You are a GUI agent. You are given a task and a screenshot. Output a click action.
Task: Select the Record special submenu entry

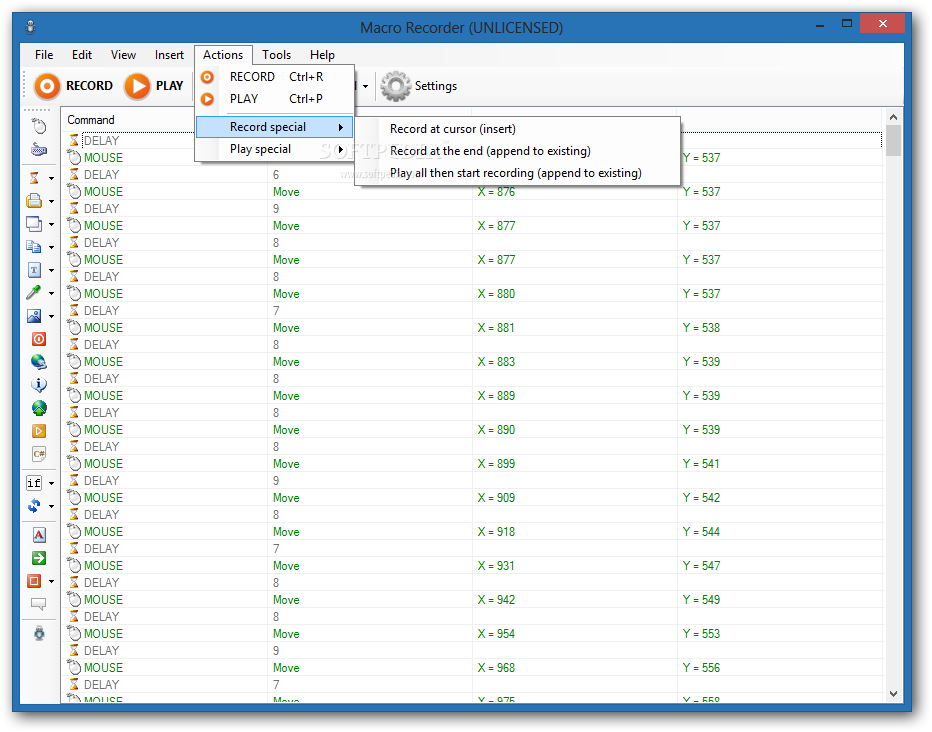[x=275, y=127]
